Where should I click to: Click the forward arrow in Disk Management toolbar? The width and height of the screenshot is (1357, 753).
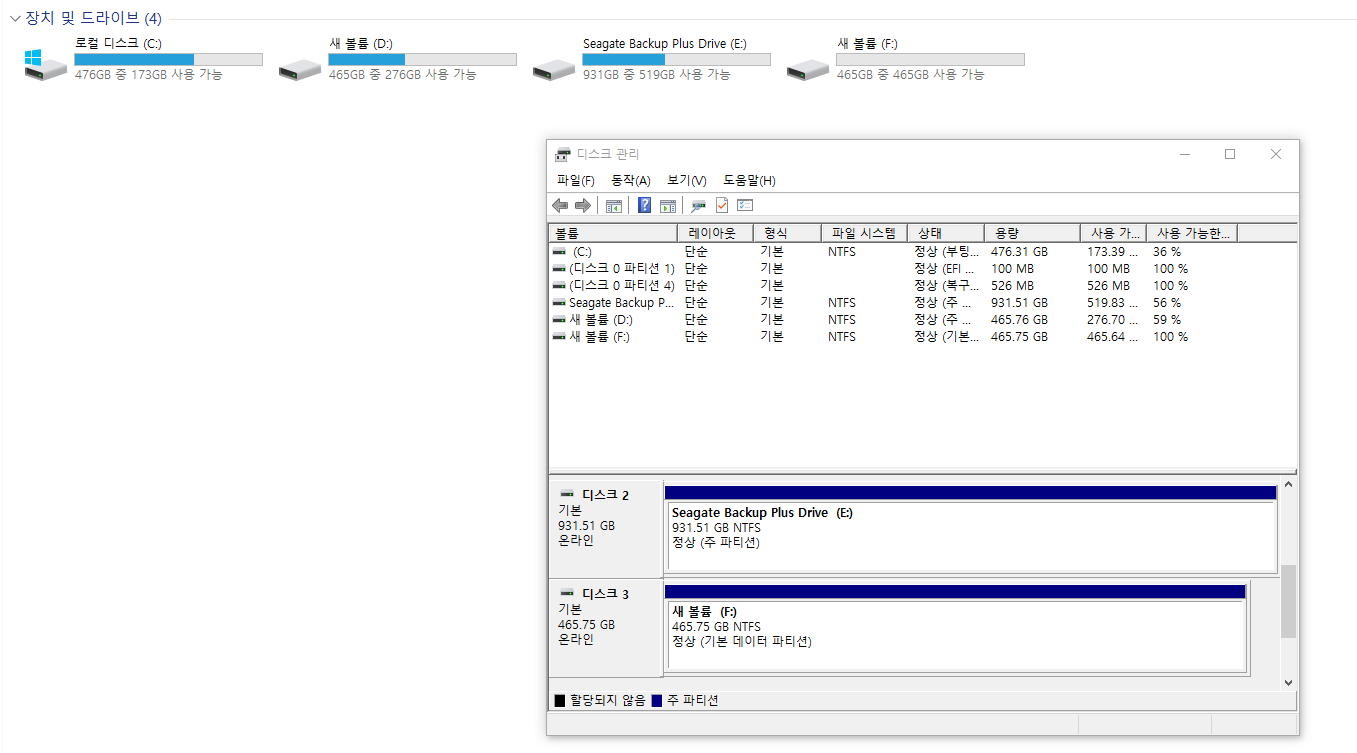pyautogui.click(x=582, y=206)
